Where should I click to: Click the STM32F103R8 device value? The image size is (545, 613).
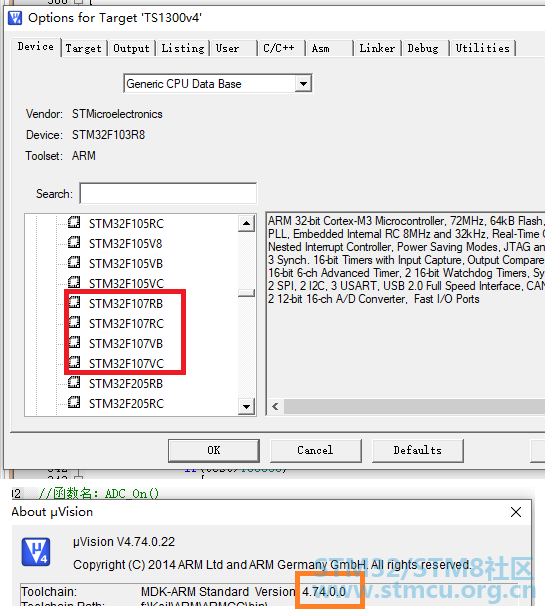pos(108,135)
